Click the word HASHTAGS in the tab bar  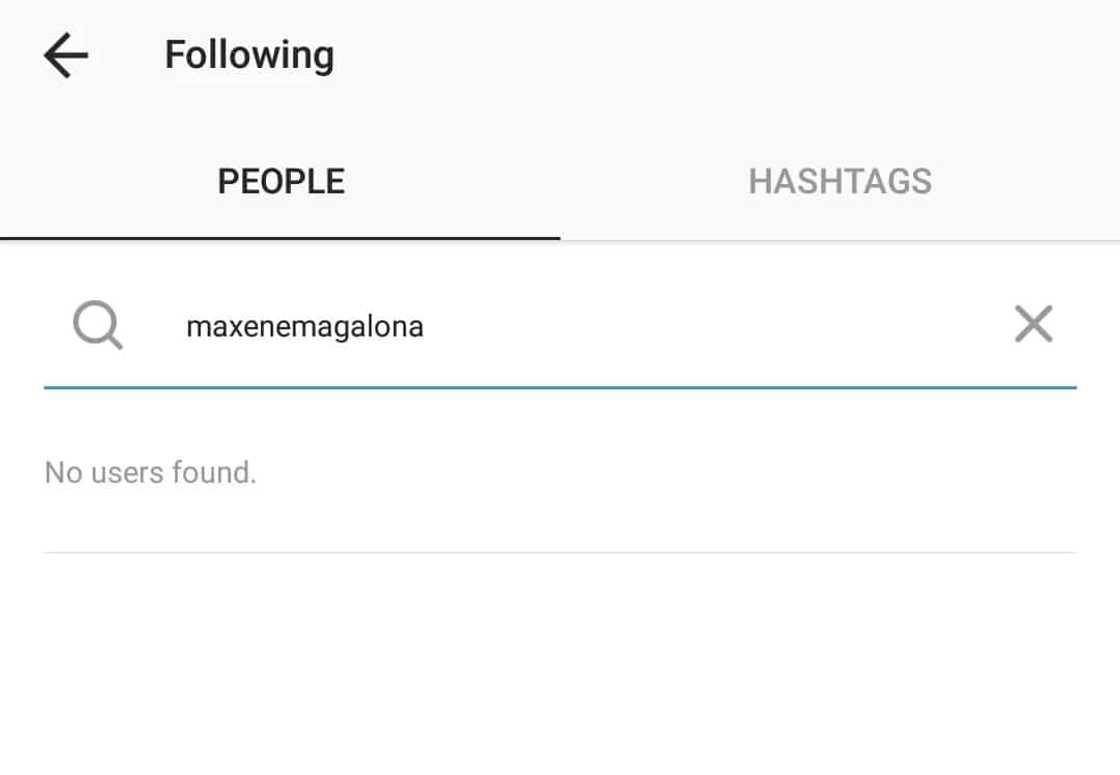tap(840, 181)
